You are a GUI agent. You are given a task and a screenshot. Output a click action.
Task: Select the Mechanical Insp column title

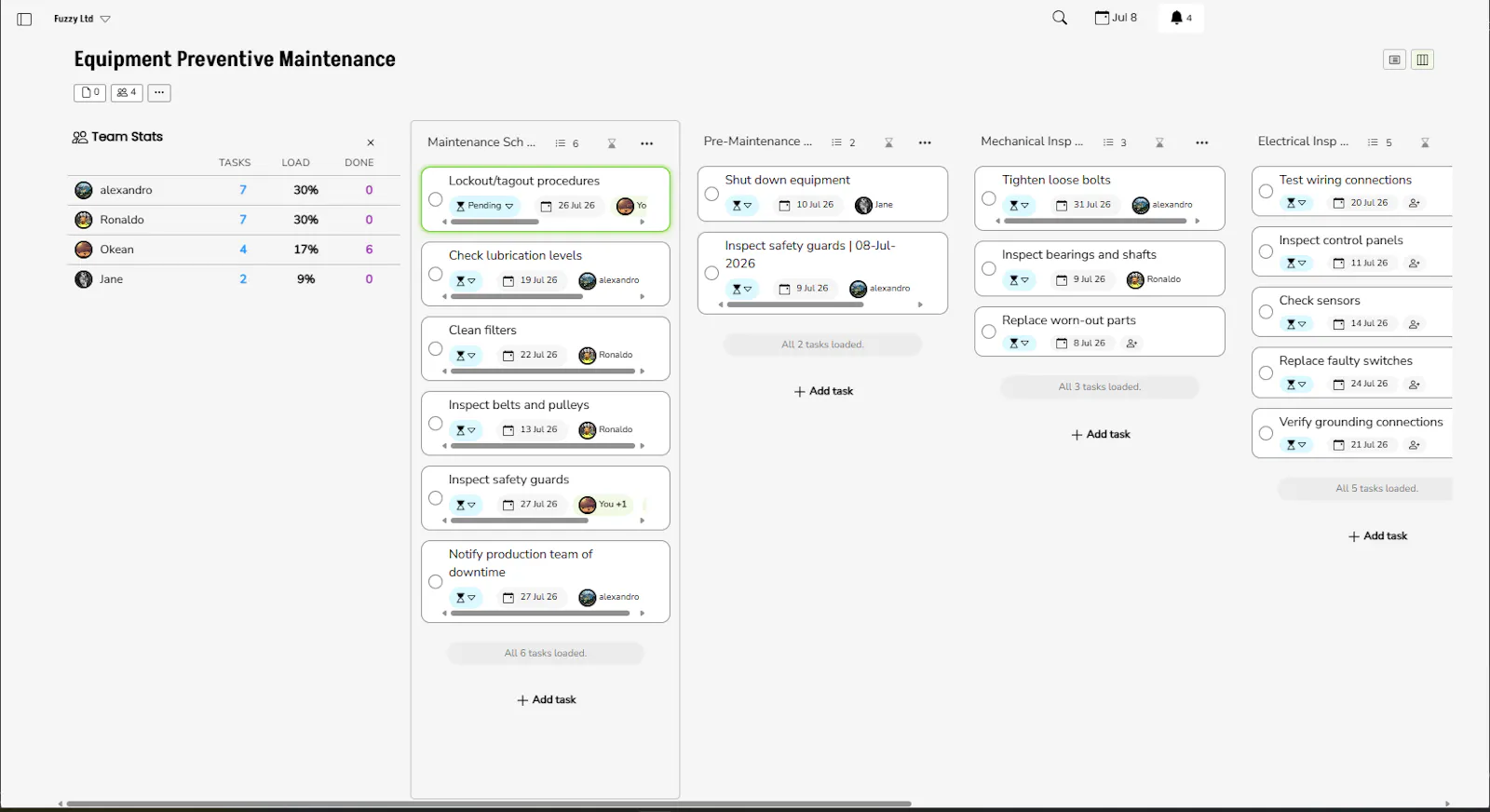pyautogui.click(x=1032, y=142)
